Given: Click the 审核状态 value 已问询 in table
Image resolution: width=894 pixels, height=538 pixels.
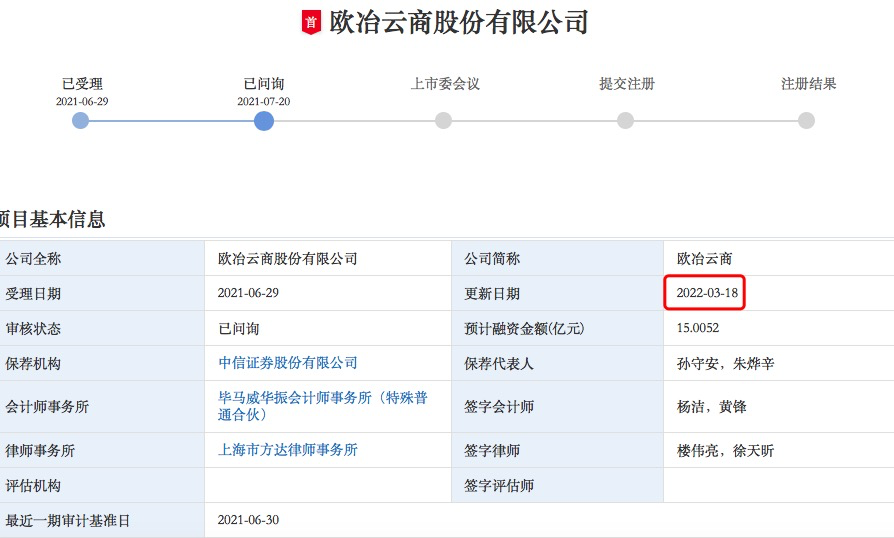Looking at the screenshot, I should click(x=238, y=328).
